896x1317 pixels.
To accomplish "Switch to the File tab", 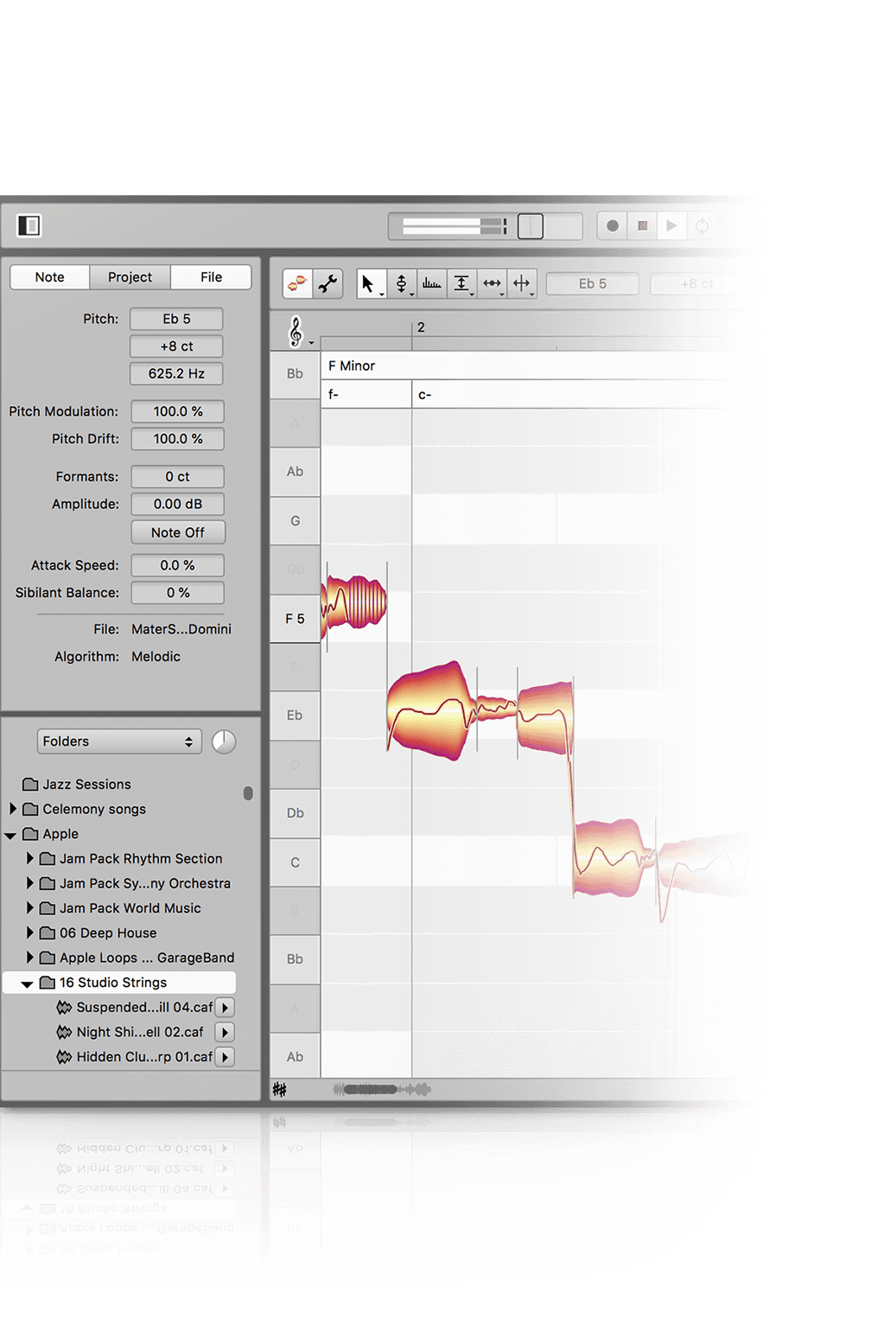I will [x=211, y=277].
